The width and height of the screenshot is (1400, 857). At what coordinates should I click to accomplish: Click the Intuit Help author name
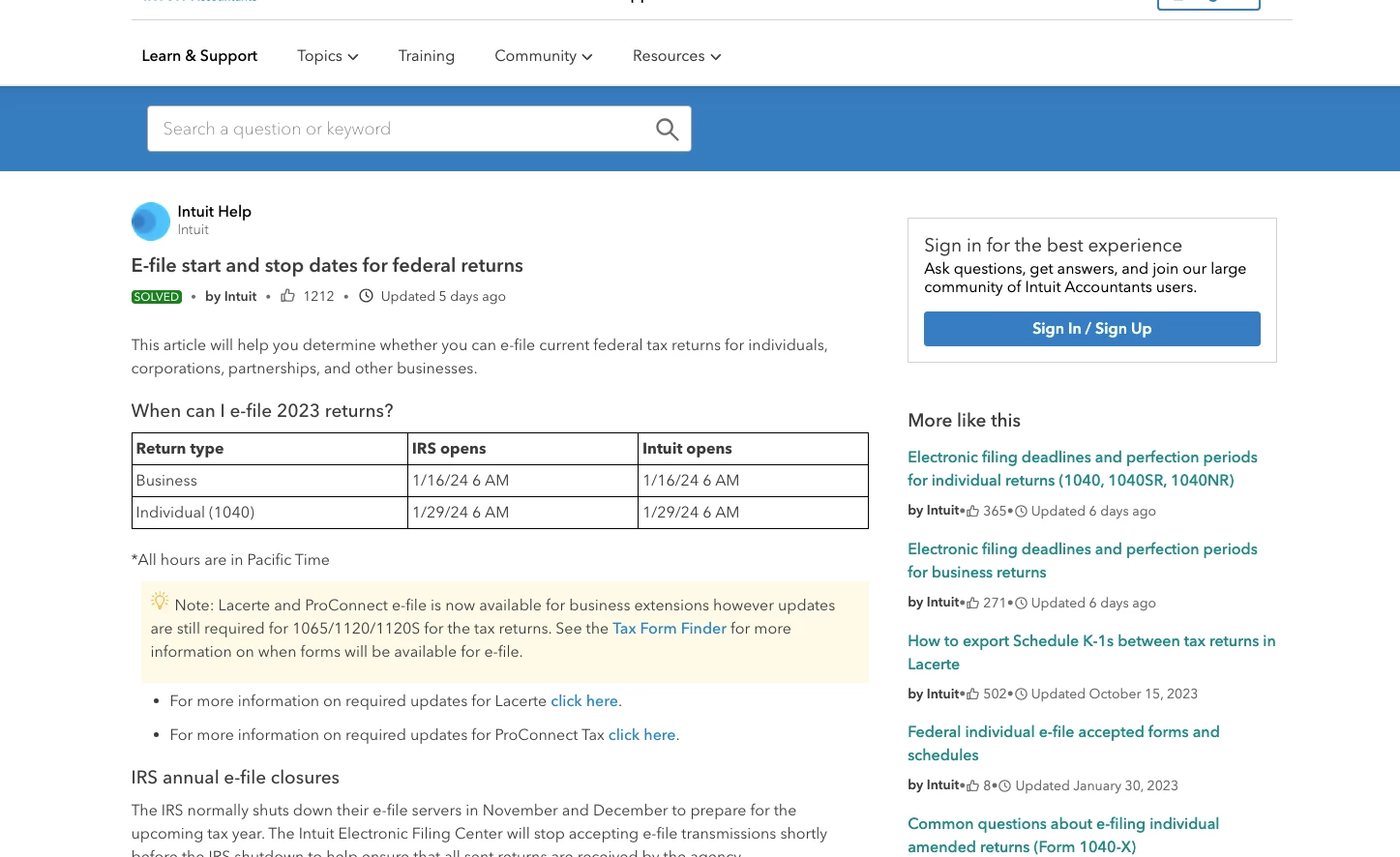pos(214,212)
